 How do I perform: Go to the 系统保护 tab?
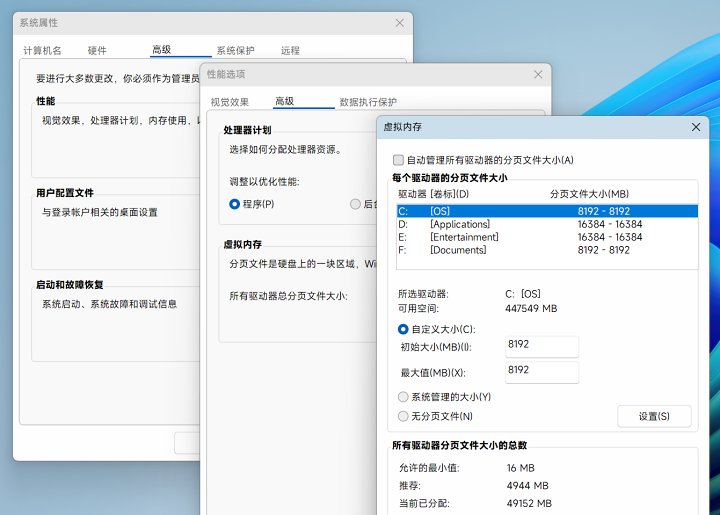coord(235,50)
